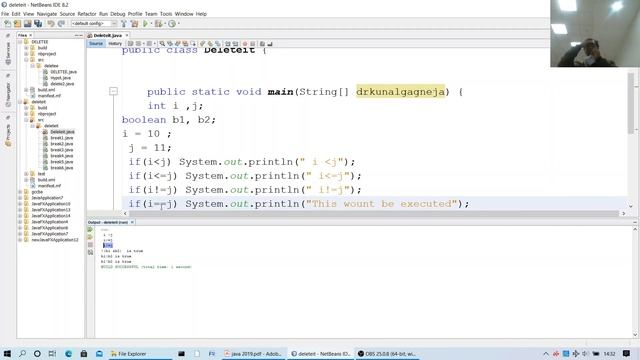Click the Stop Macro Recording icon in editor toolbar
Viewport: 640px width, 360px height.
[x=253, y=43]
